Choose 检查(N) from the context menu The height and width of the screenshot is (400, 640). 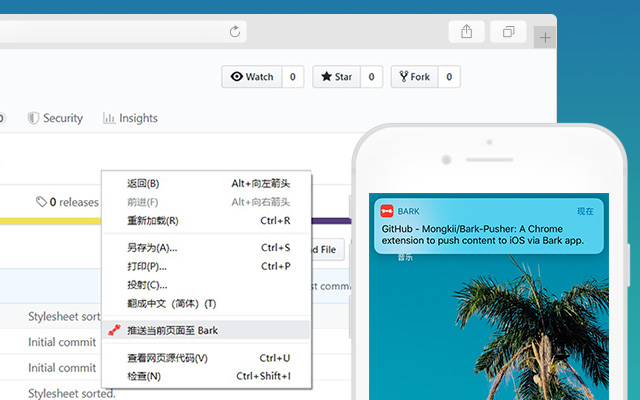pos(207,376)
